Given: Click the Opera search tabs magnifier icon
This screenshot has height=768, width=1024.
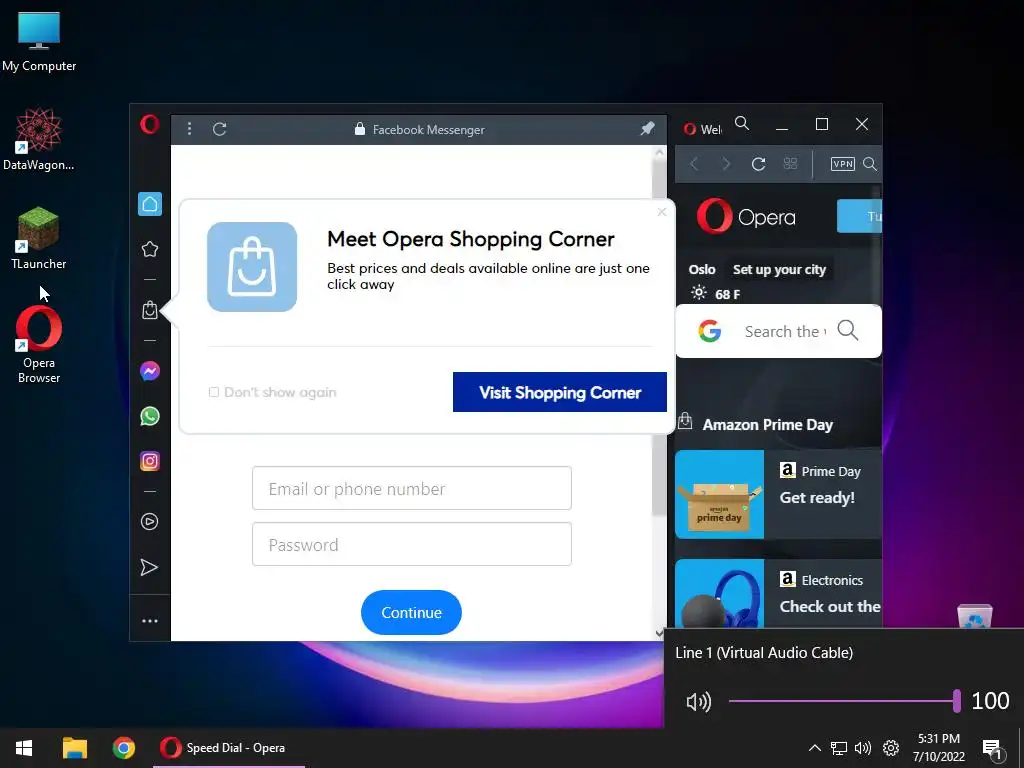Looking at the screenshot, I should [742, 123].
